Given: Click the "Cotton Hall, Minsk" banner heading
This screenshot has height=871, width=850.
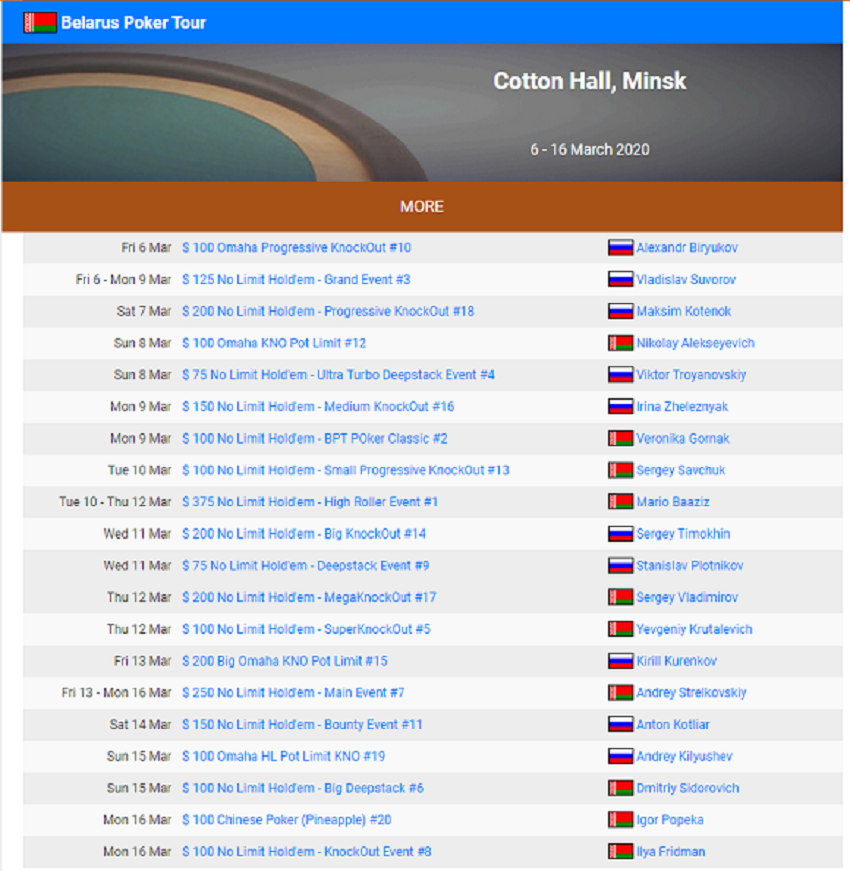Looking at the screenshot, I should click(590, 81).
